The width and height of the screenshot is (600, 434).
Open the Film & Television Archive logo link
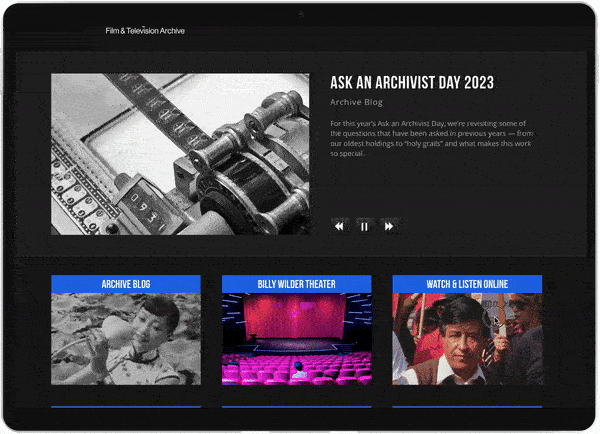pos(145,31)
